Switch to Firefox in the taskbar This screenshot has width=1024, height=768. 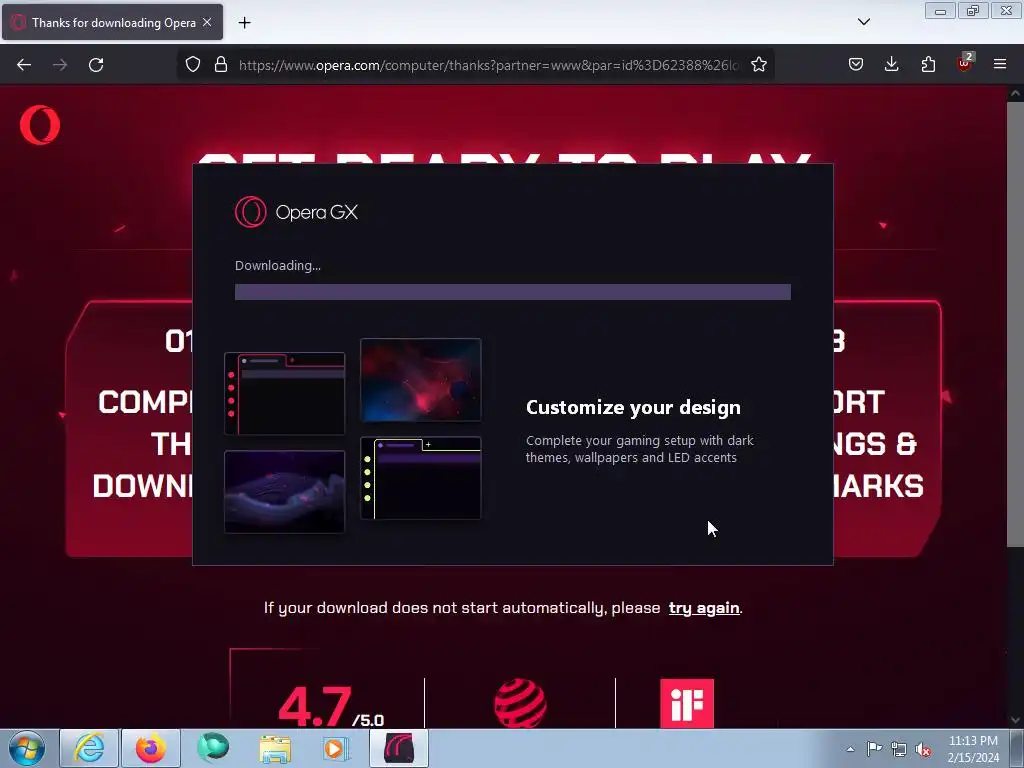[150, 748]
